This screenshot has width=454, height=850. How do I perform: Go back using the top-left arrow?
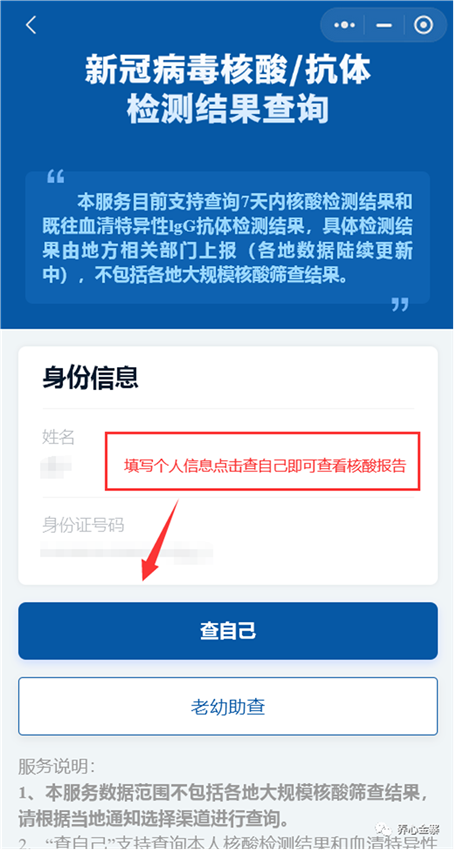pyautogui.click(x=31, y=25)
